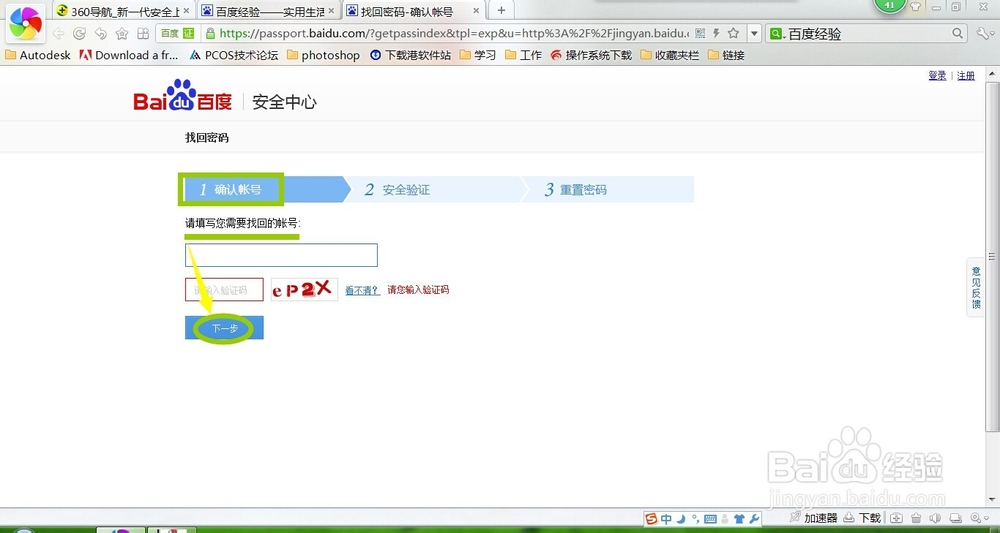Screen dimensions: 1000x533
Task: Toggle the 加速器 accelerator in status bar
Action: point(813,518)
